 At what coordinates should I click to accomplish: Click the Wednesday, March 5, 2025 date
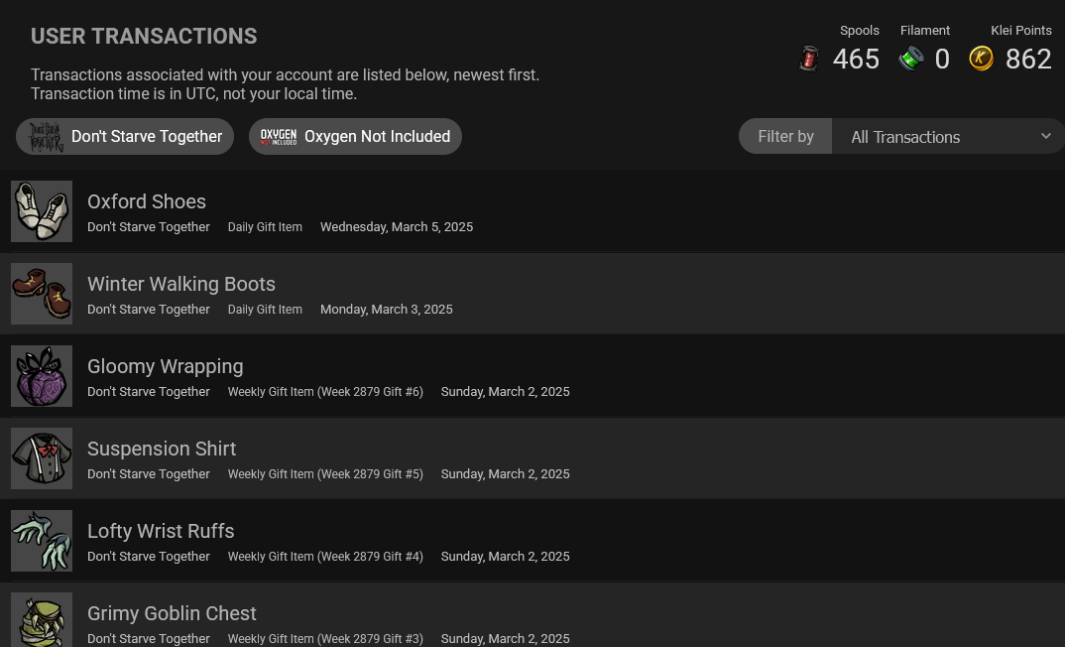coord(397,227)
